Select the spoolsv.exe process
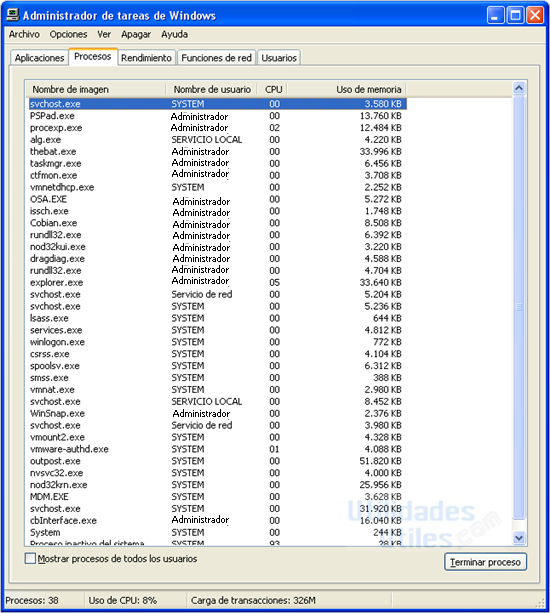 point(217,366)
